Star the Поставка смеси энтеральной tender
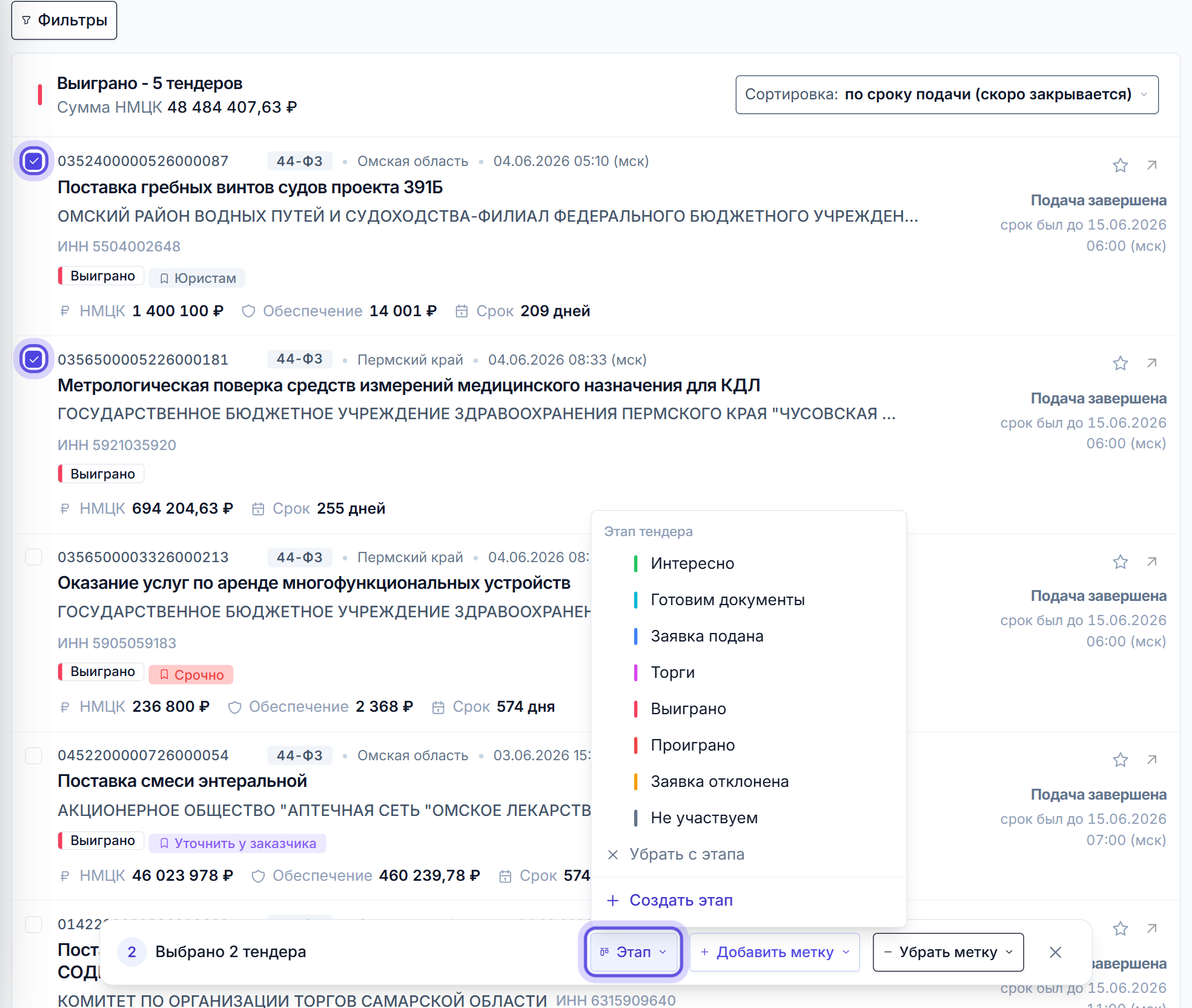The height and width of the screenshot is (1008, 1192). (x=1120, y=760)
